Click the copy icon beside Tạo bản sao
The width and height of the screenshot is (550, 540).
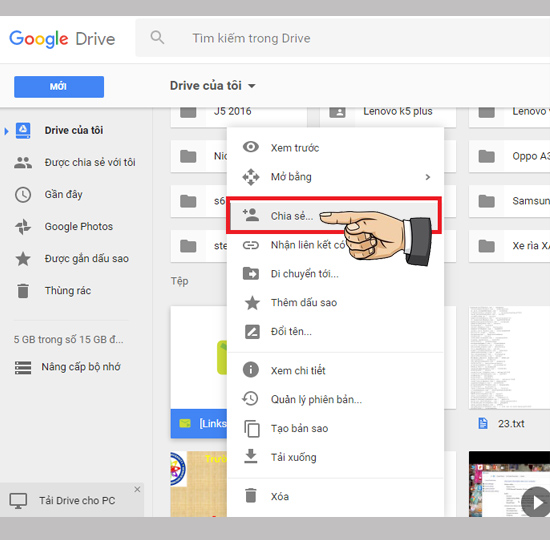tap(252, 429)
